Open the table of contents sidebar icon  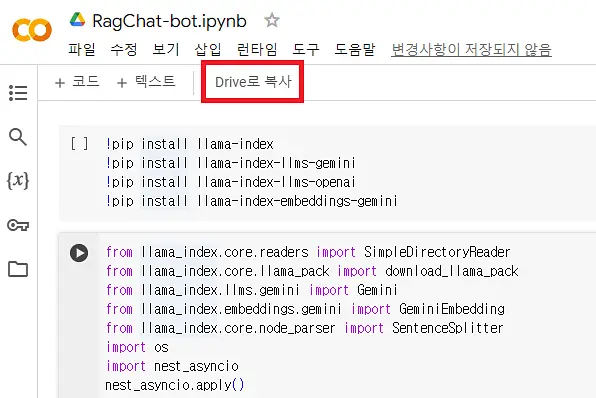tap(18, 93)
